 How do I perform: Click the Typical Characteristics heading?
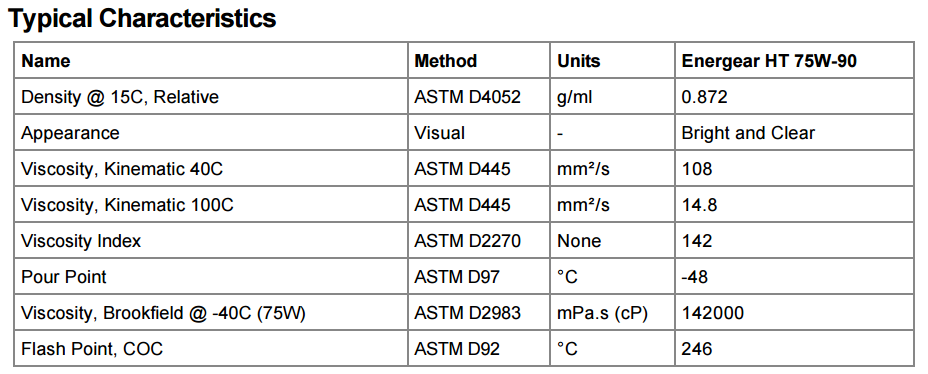click(142, 19)
